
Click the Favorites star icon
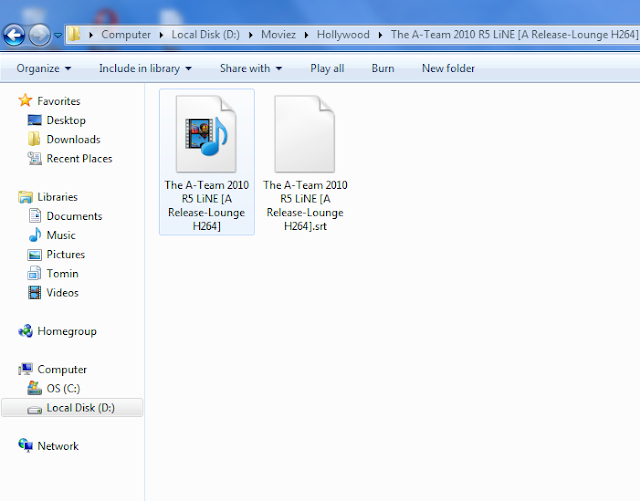point(25,100)
